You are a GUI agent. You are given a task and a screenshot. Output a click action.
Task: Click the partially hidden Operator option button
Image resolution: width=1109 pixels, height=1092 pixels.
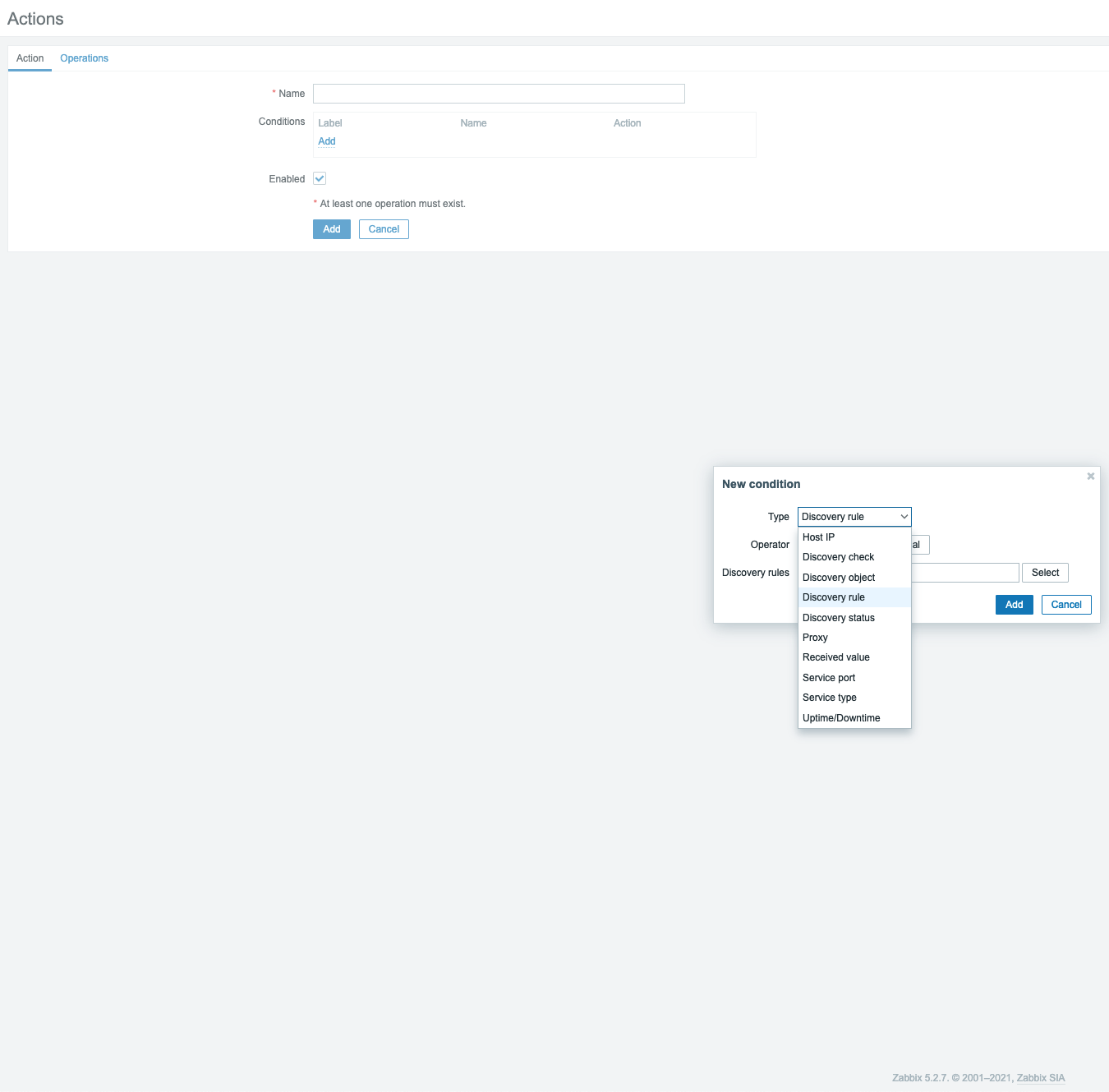pyautogui.click(x=920, y=545)
